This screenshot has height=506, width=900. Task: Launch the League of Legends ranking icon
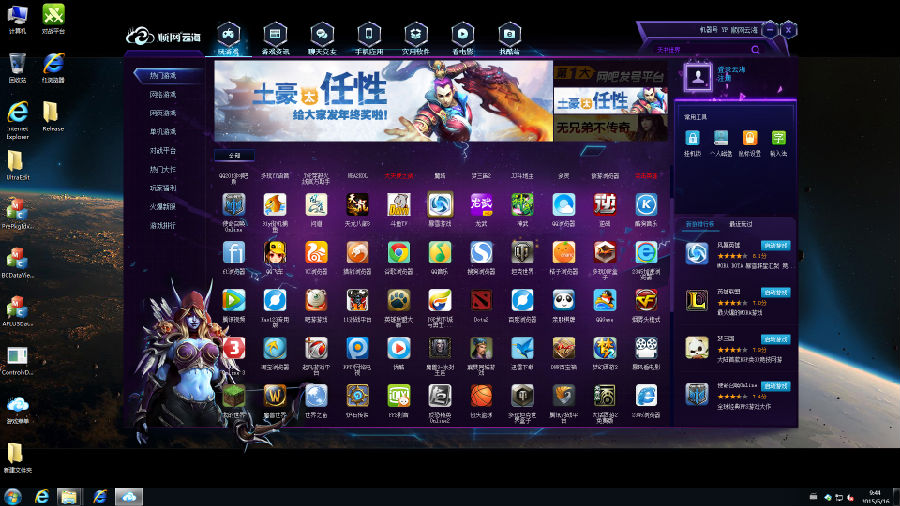tap(696, 301)
